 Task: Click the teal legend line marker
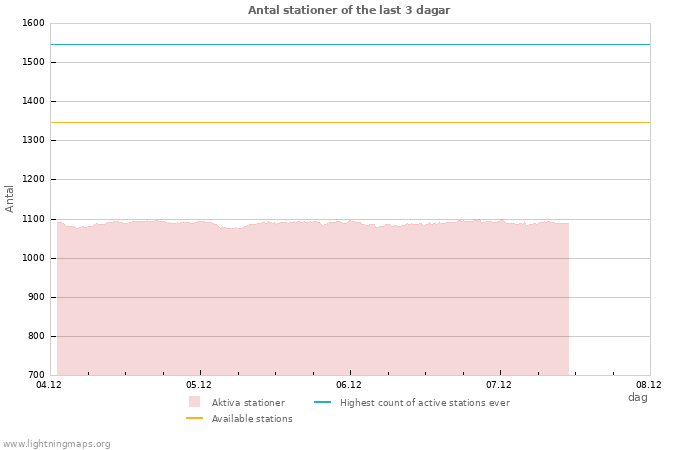[322, 402]
